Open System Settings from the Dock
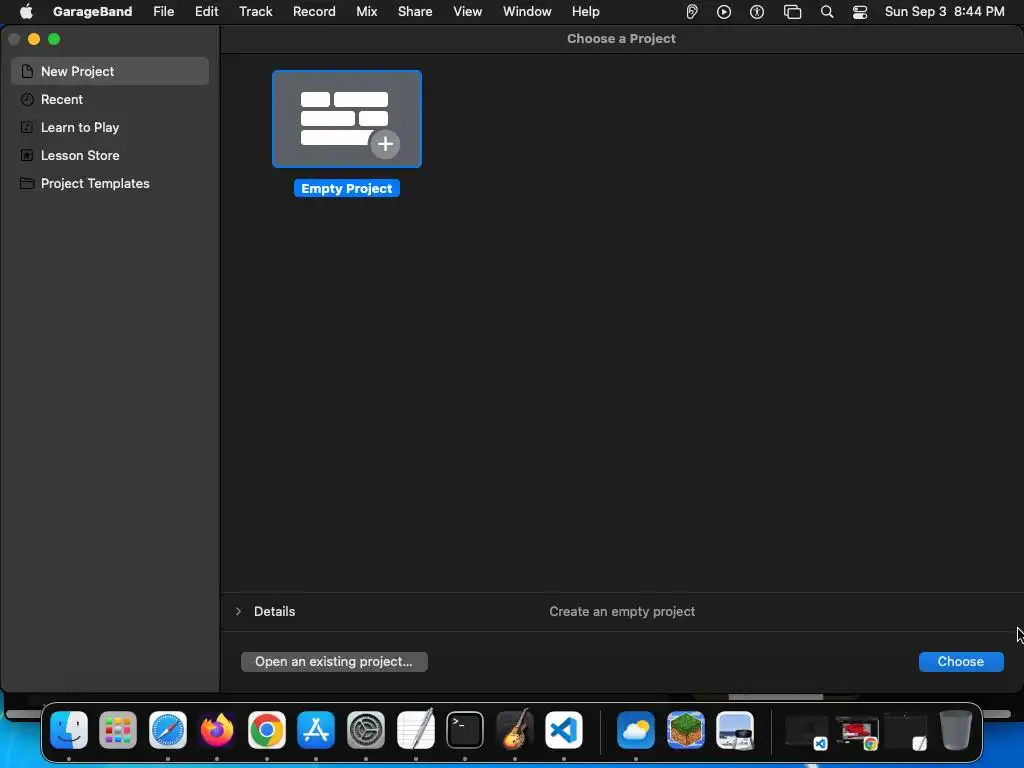The width and height of the screenshot is (1024, 768). (x=366, y=730)
